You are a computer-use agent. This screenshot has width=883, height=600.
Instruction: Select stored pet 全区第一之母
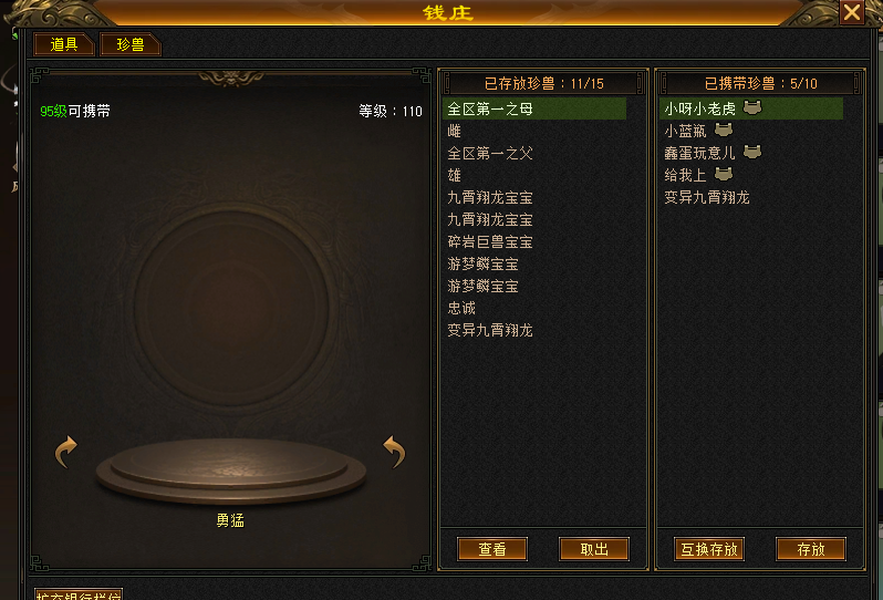[534, 109]
